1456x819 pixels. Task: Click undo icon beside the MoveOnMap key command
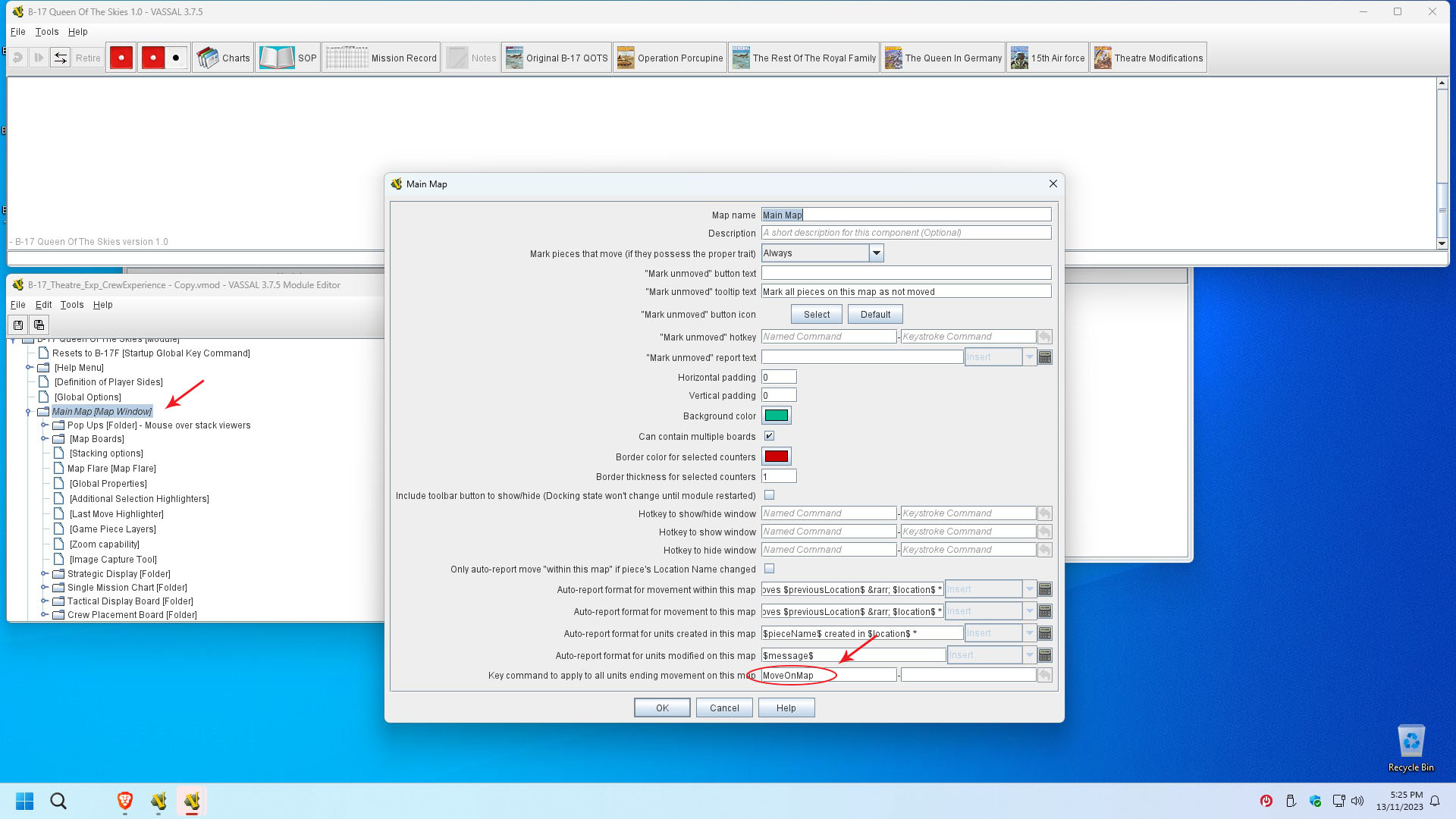(x=1045, y=675)
